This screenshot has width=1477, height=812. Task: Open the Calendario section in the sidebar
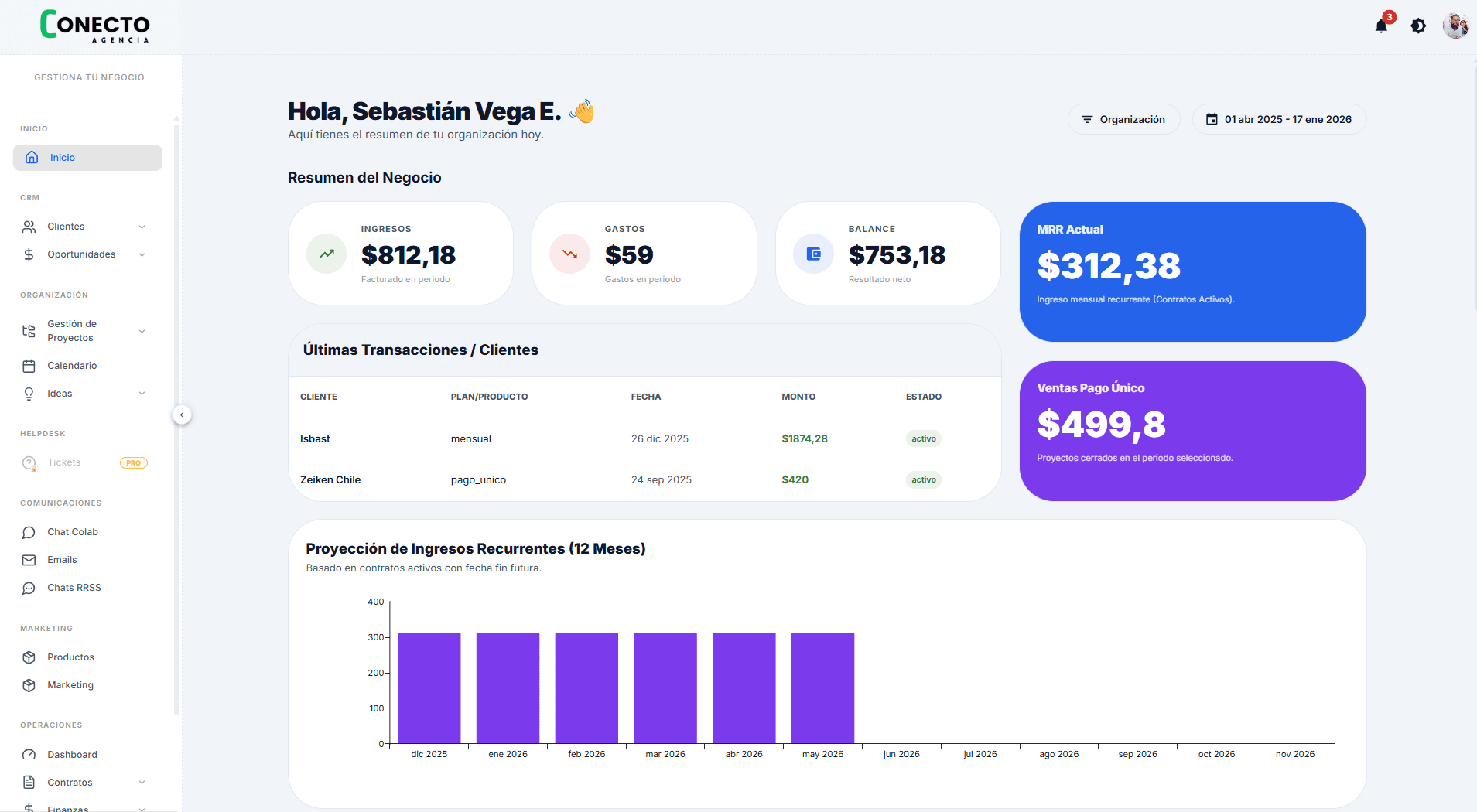point(74,365)
